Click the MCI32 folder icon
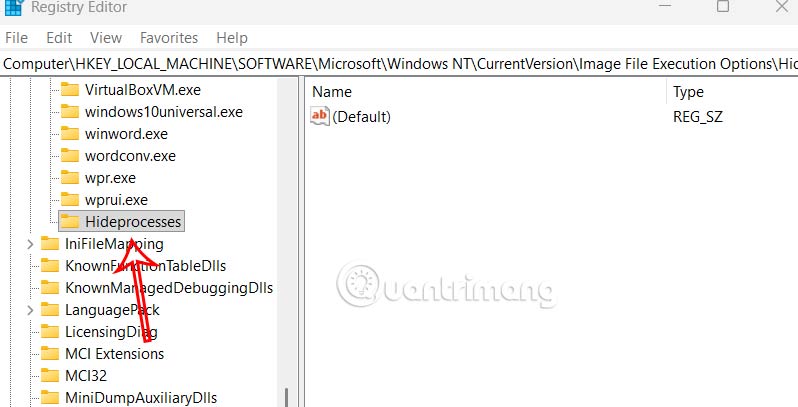798x407 pixels. click(x=50, y=375)
